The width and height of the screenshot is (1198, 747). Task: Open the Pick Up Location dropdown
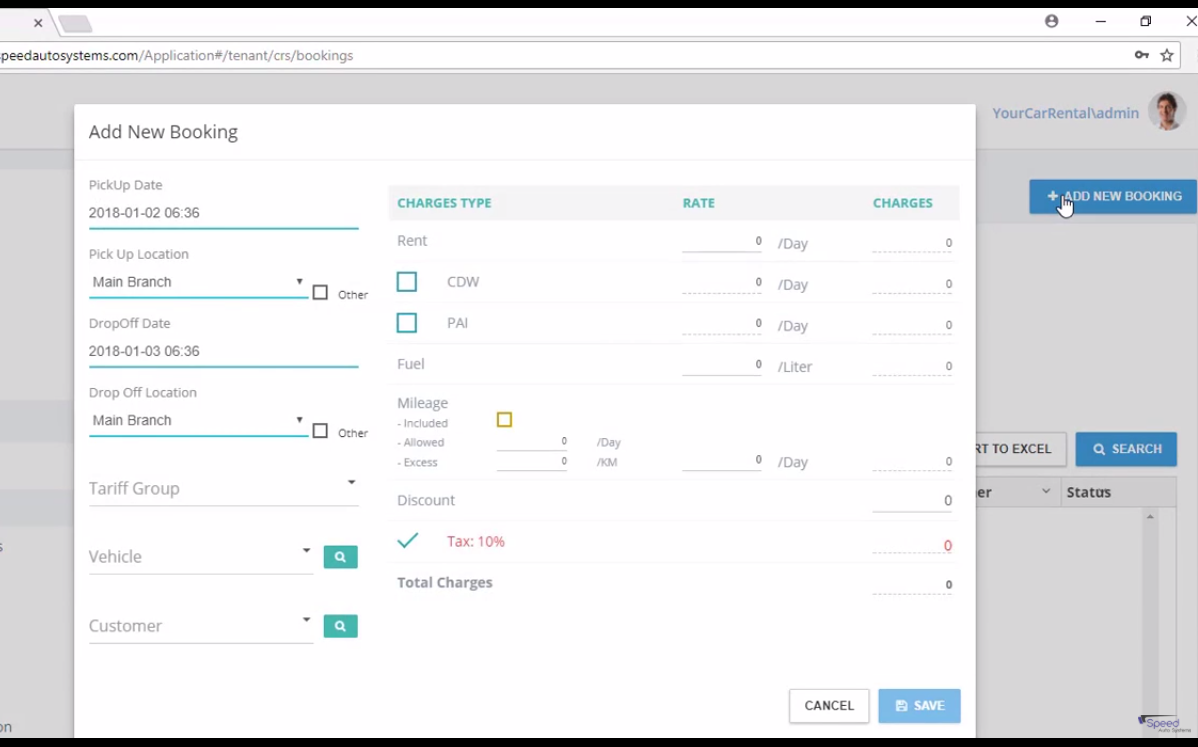click(x=298, y=281)
